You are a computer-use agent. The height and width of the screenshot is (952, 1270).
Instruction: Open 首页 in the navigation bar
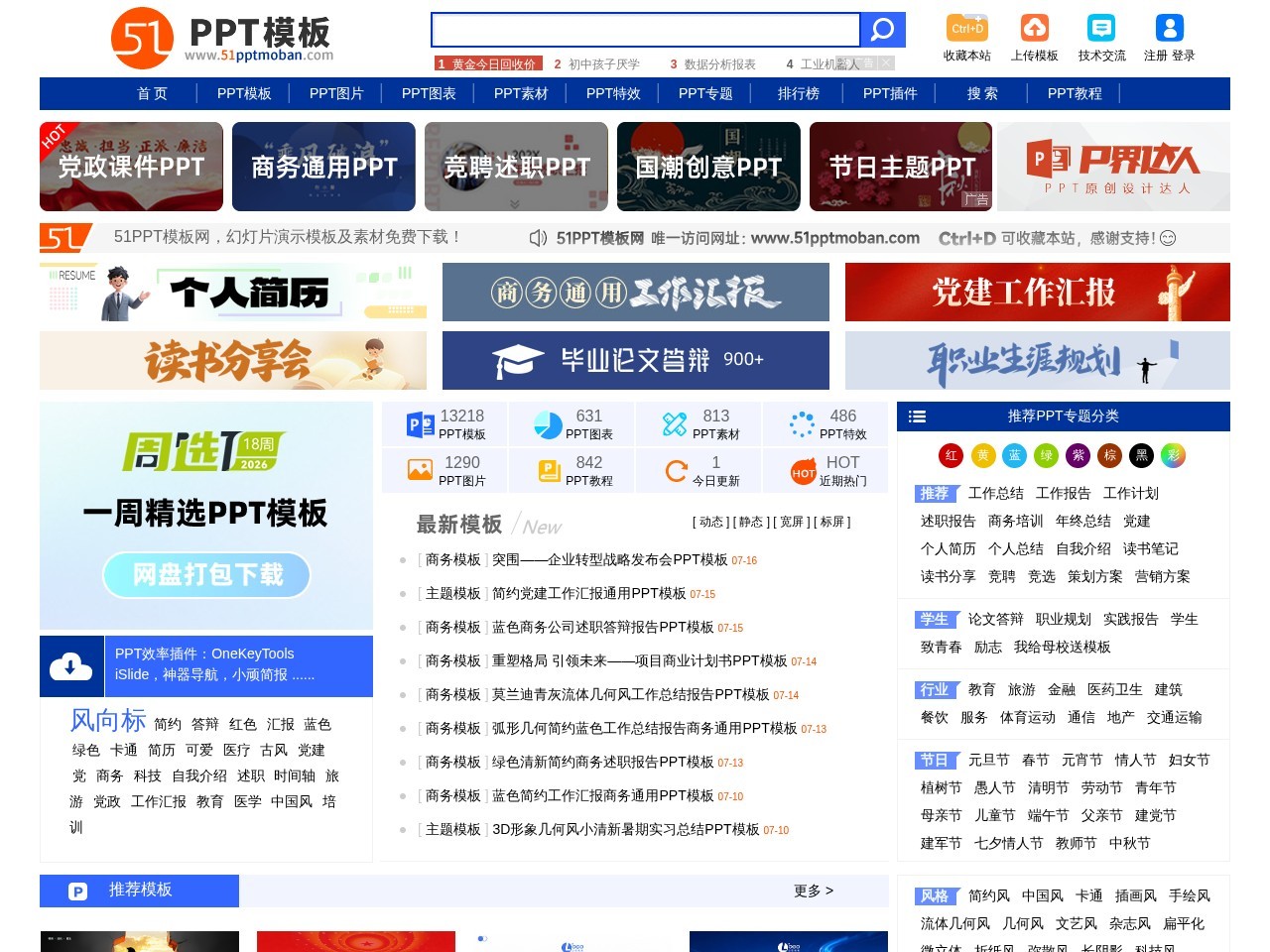(152, 93)
